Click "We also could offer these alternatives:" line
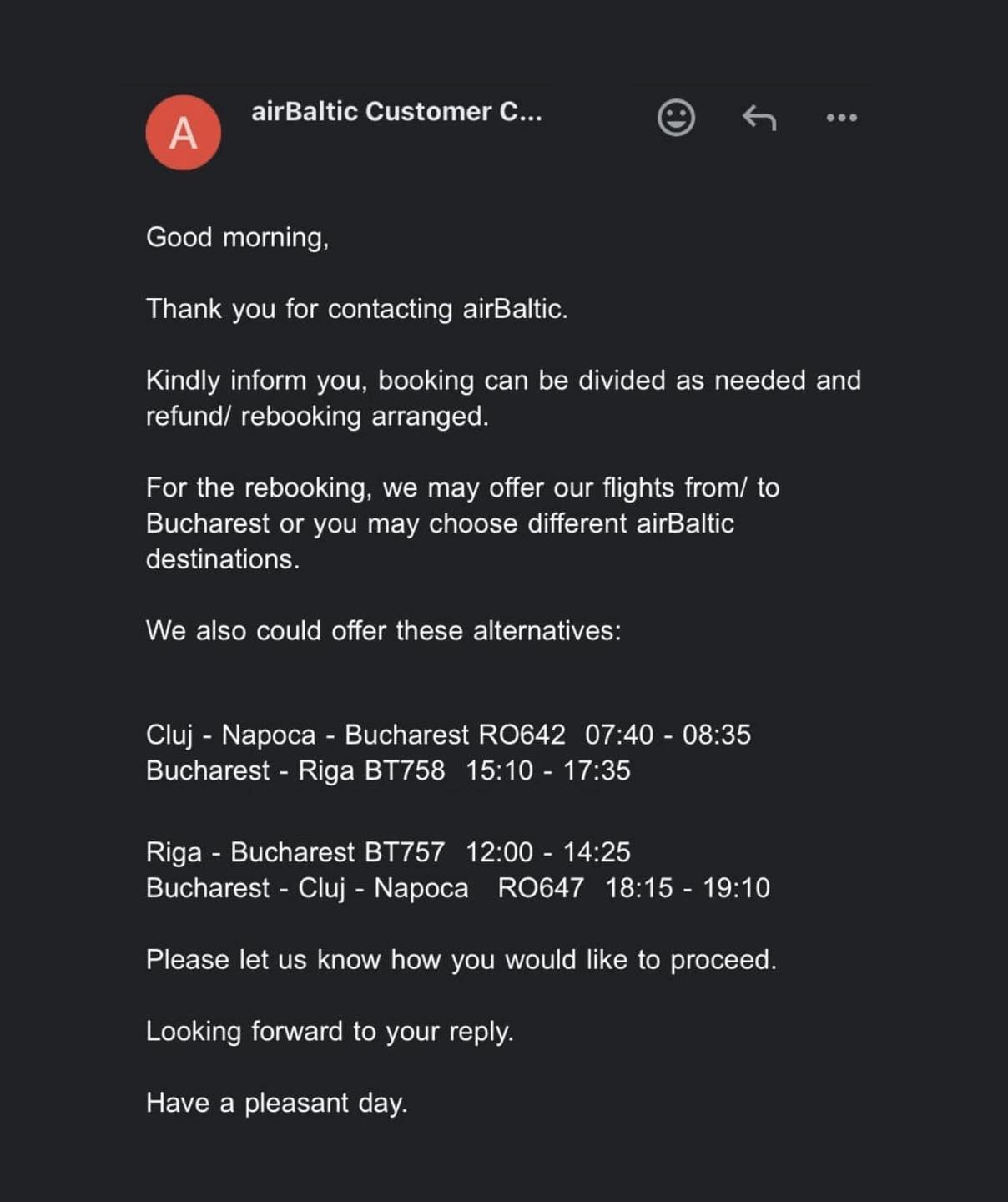The image size is (1008, 1202). coord(384,631)
